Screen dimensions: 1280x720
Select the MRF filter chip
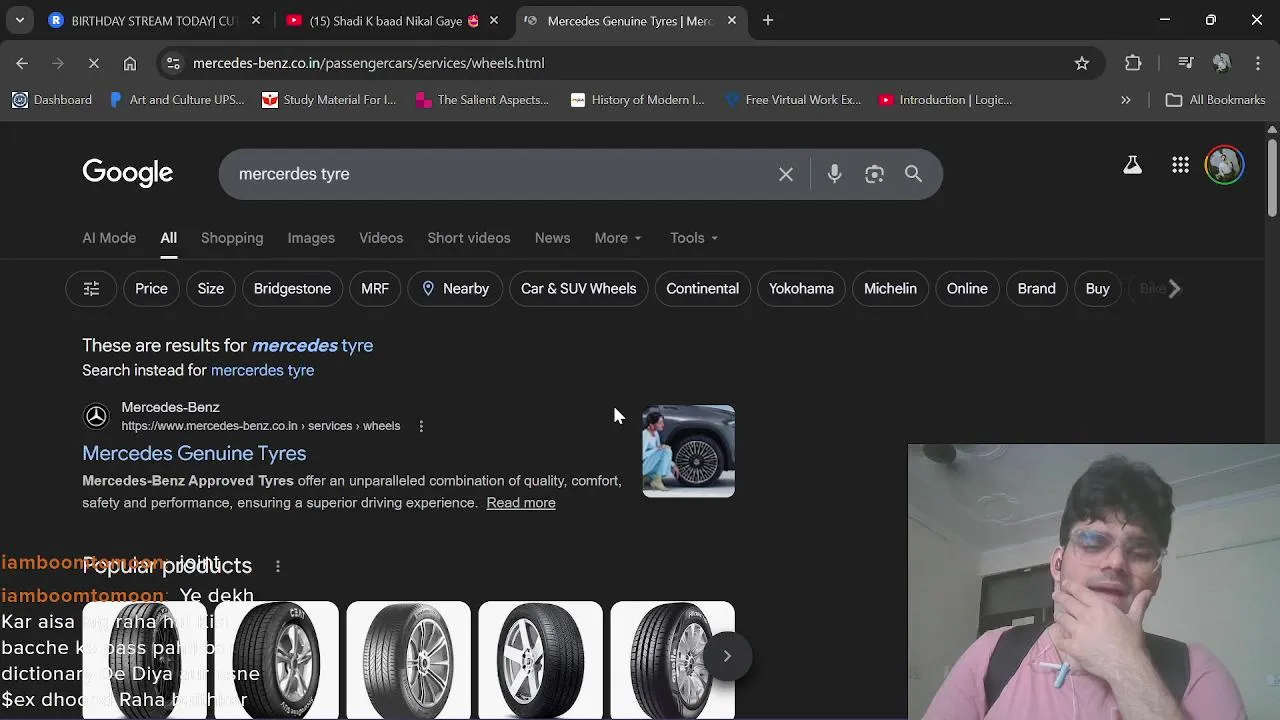point(375,289)
